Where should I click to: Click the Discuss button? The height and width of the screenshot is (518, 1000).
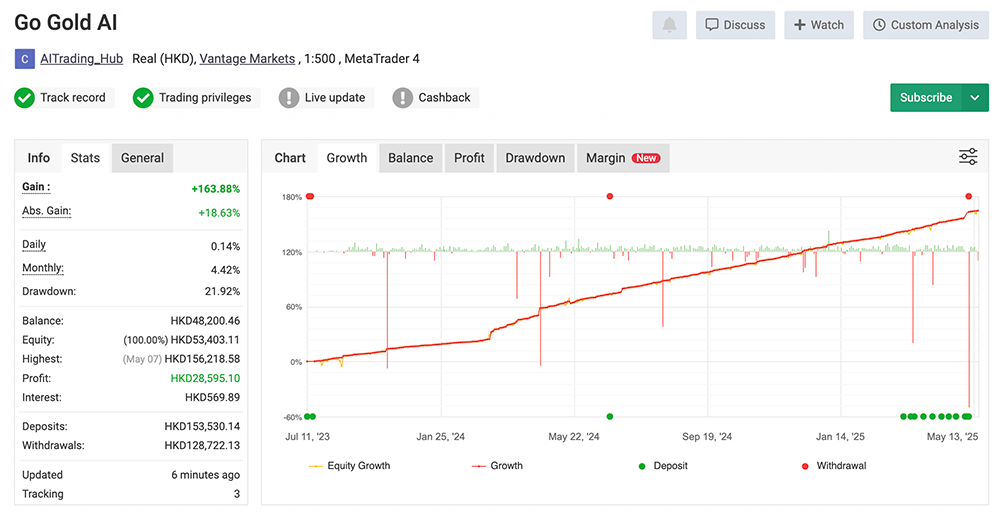pos(735,25)
